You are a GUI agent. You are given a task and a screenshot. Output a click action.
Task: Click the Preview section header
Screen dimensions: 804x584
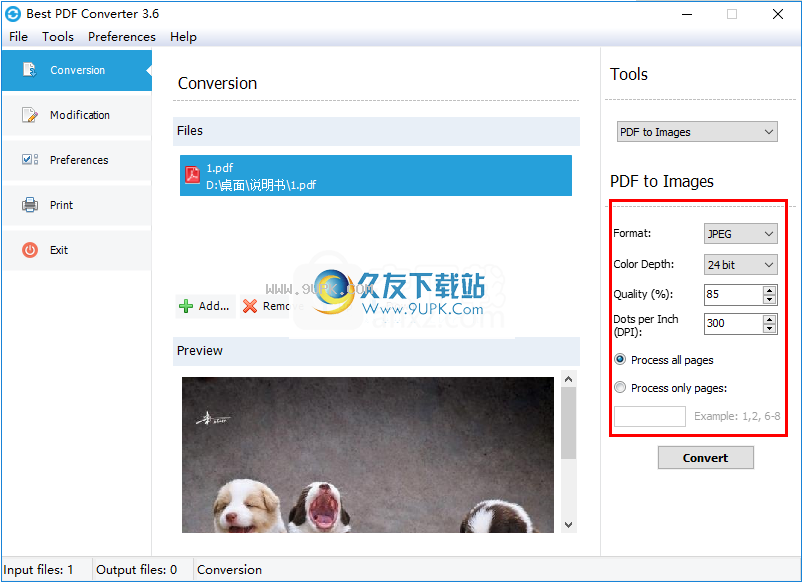pyautogui.click(x=376, y=351)
